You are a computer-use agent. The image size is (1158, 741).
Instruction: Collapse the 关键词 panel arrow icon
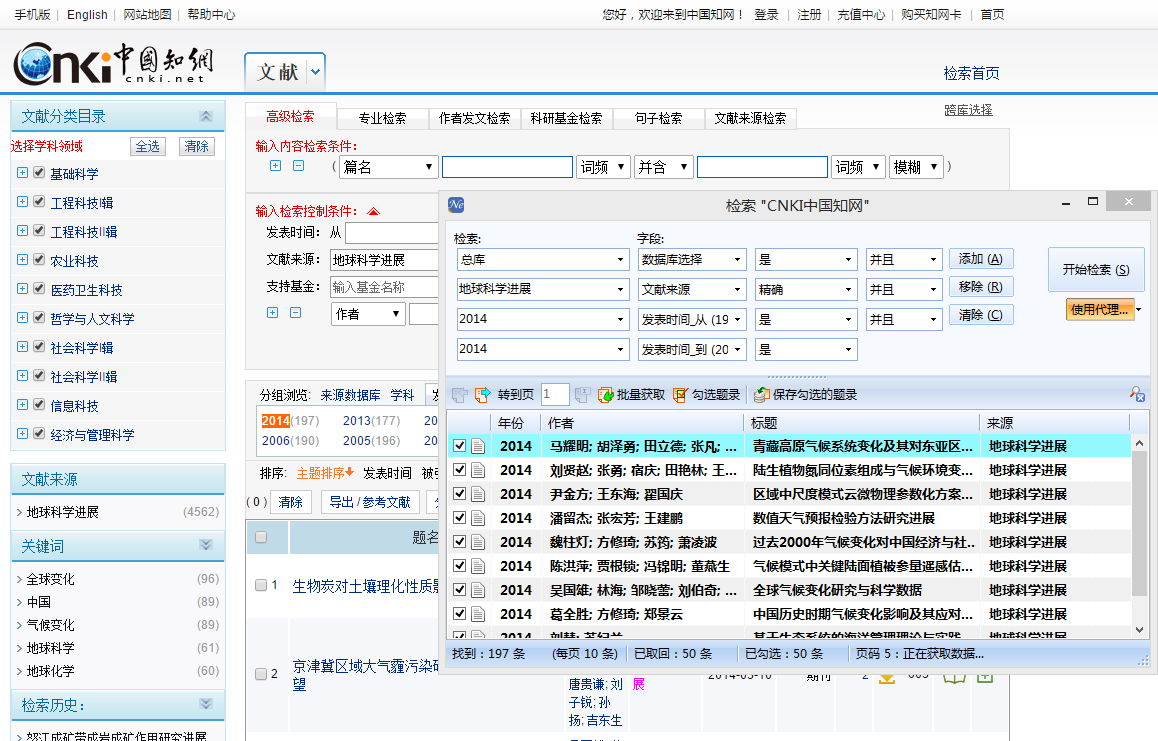pyautogui.click(x=206, y=545)
